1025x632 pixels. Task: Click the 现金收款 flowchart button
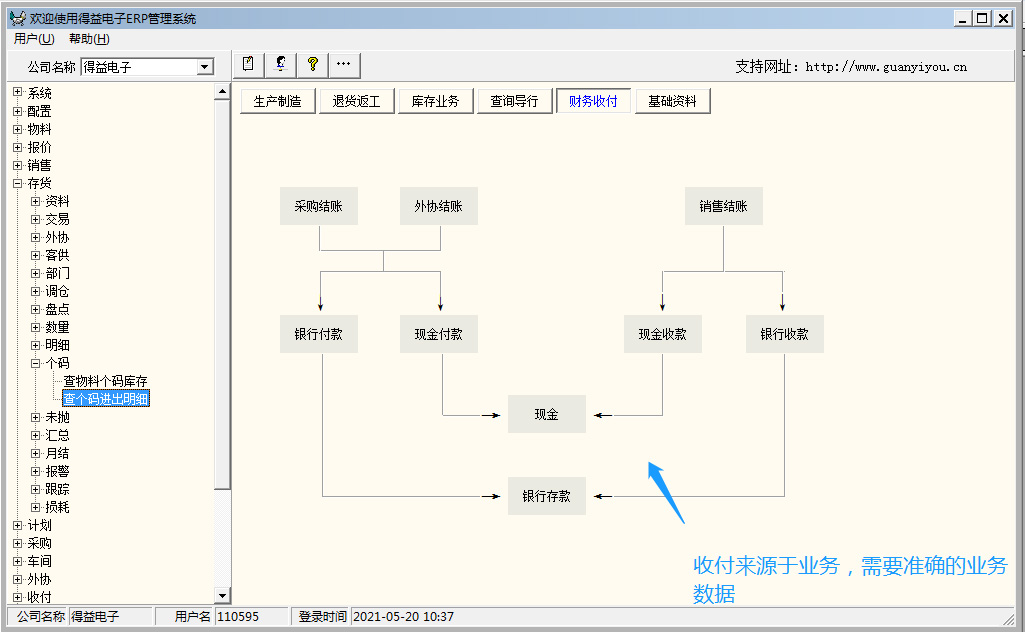(x=662, y=334)
